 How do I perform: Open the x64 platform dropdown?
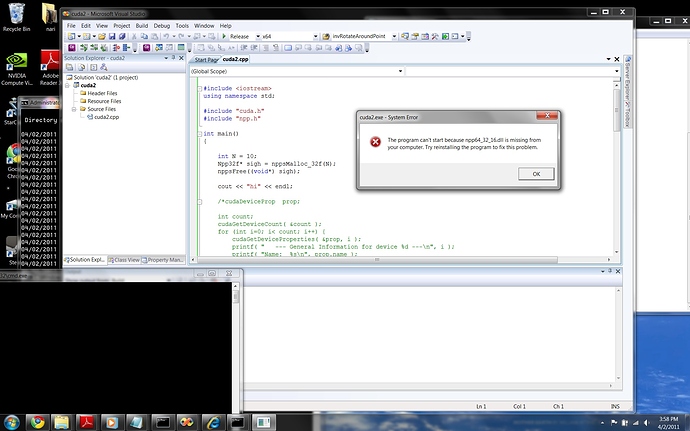[315, 37]
